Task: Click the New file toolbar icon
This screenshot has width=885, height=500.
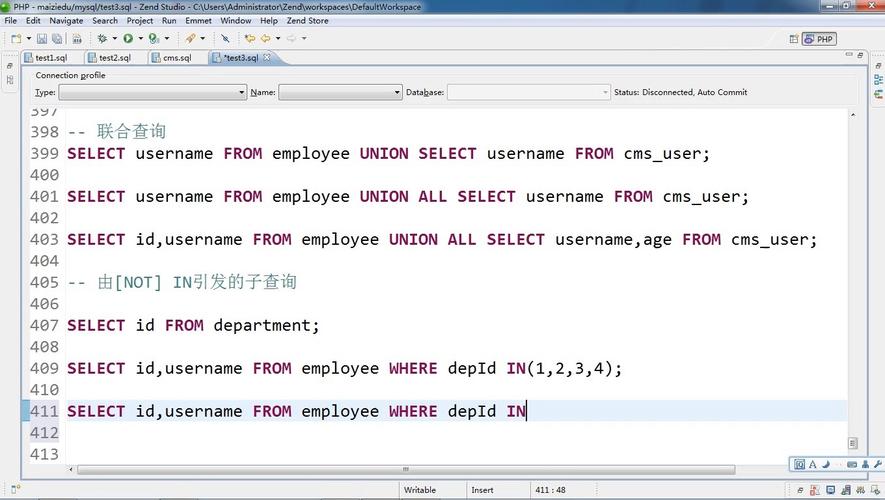Action: [x=16, y=38]
